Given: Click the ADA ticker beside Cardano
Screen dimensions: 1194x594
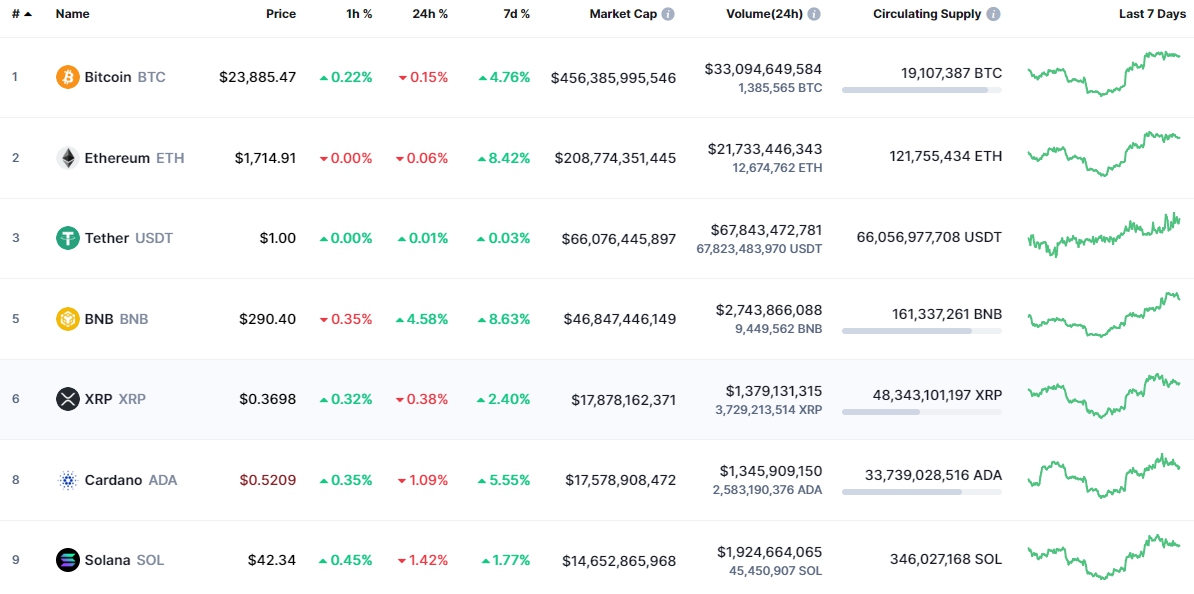Looking at the screenshot, I should point(163,480).
